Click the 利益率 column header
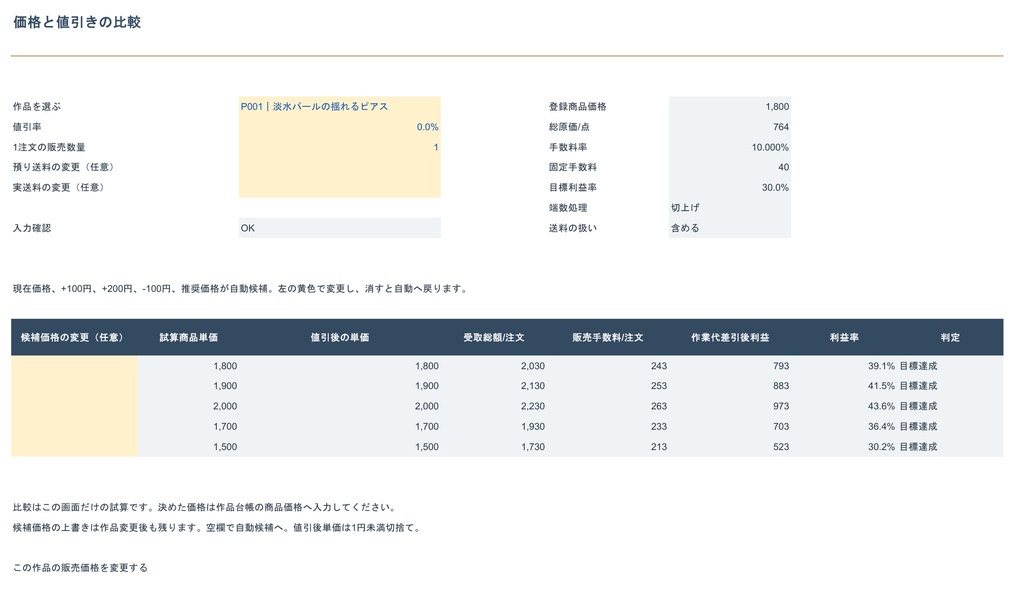1024x595 pixels. [844, 338]
